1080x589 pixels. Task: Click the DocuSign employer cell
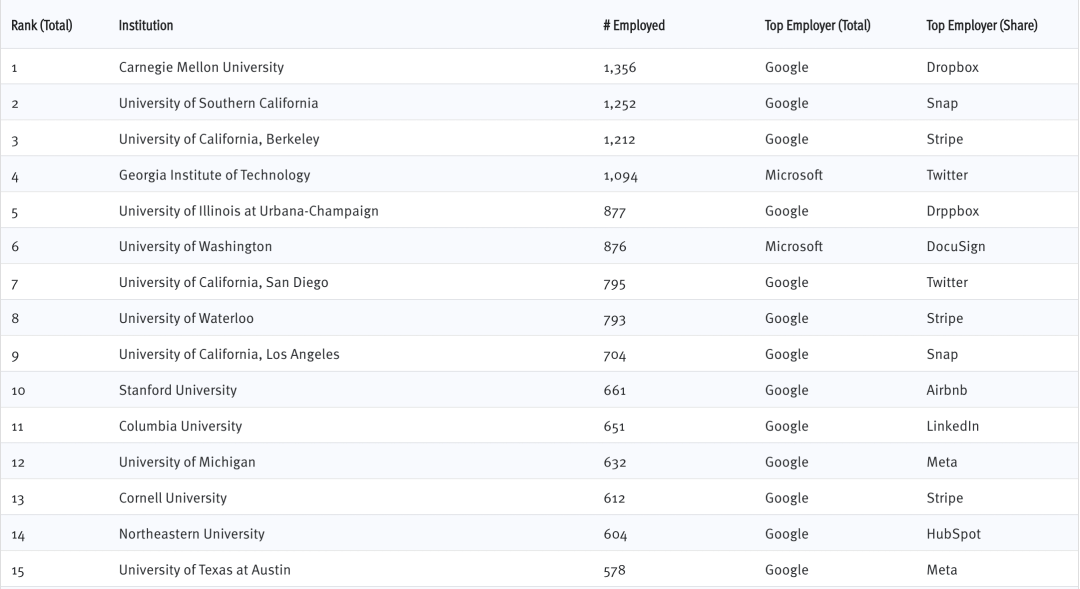coord(956,246)
